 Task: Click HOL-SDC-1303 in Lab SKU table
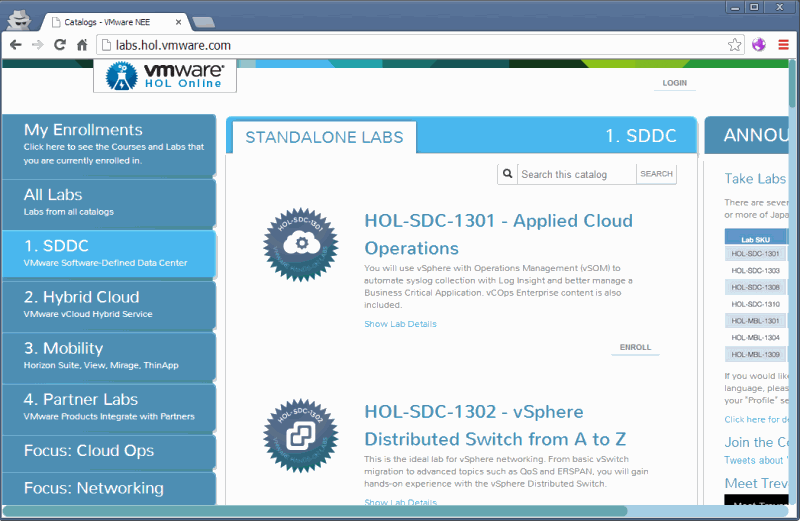[x=755, y=270]
